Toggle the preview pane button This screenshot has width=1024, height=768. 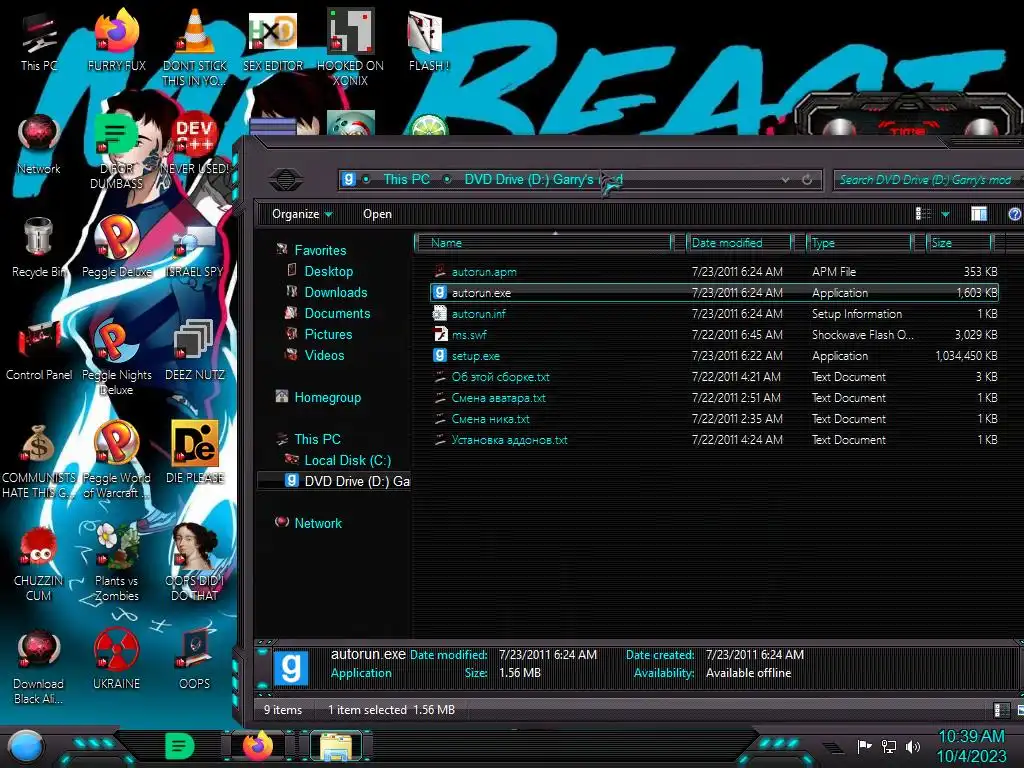[x=978, y=214]
